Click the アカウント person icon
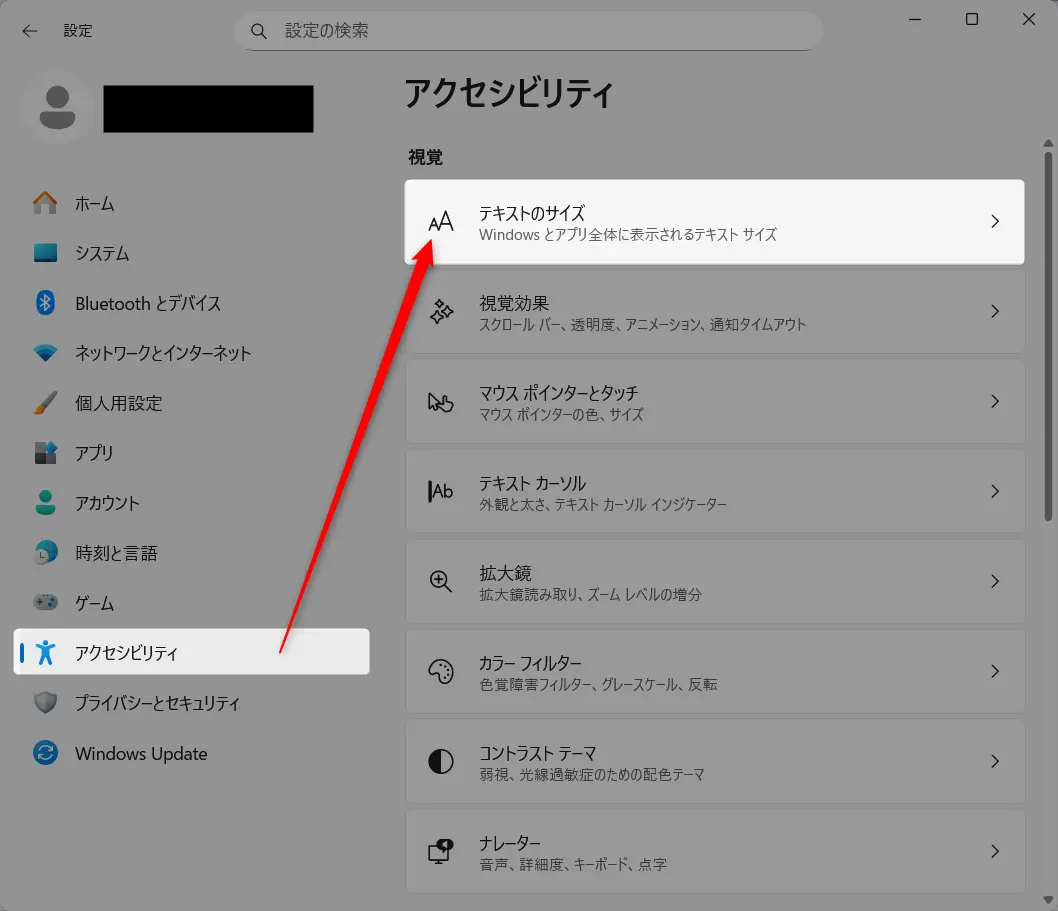1058x911 pixels. click(45, 503)
